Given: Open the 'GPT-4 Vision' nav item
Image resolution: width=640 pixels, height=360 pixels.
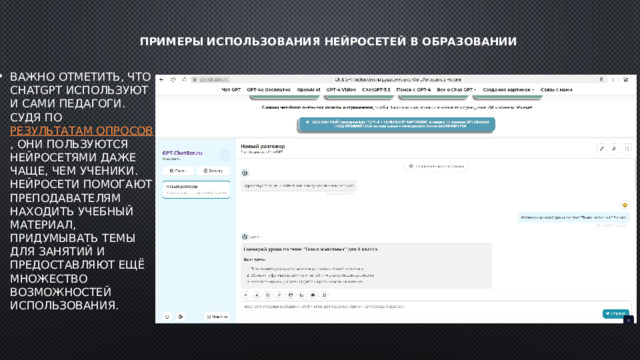Looking at the screenshot, I should (x=341, y=90).
